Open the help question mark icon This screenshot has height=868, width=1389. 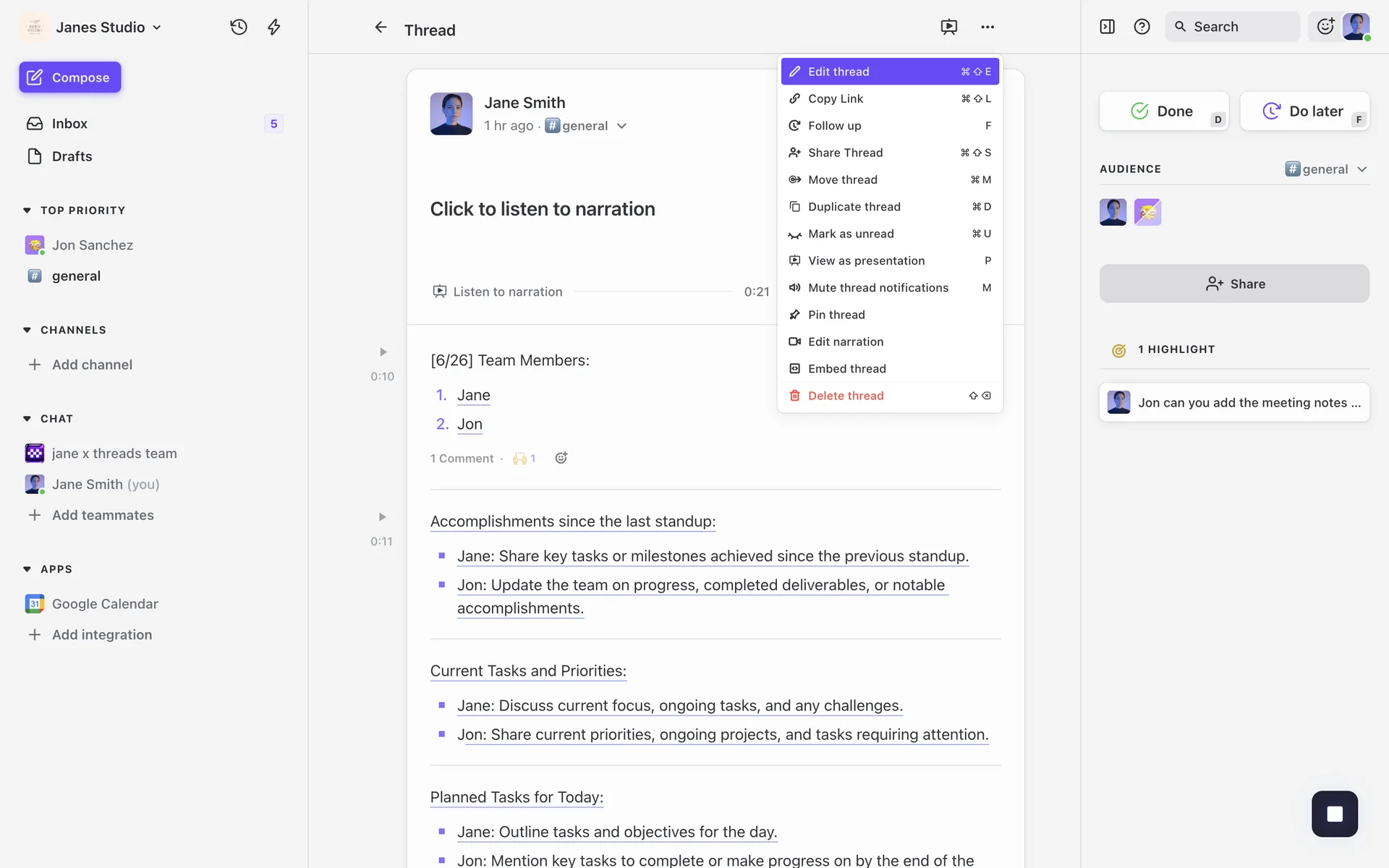point(1142,27)
